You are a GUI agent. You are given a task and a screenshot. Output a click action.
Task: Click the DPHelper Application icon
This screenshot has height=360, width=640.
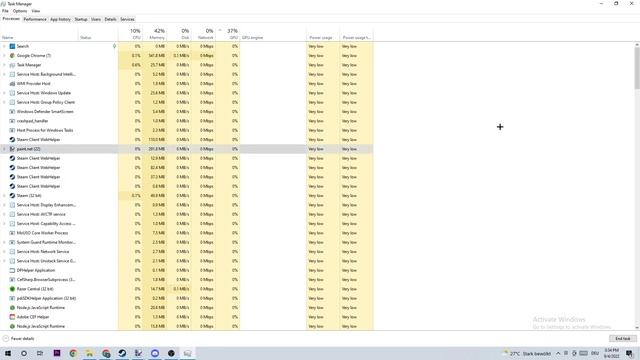pos(12,270)
